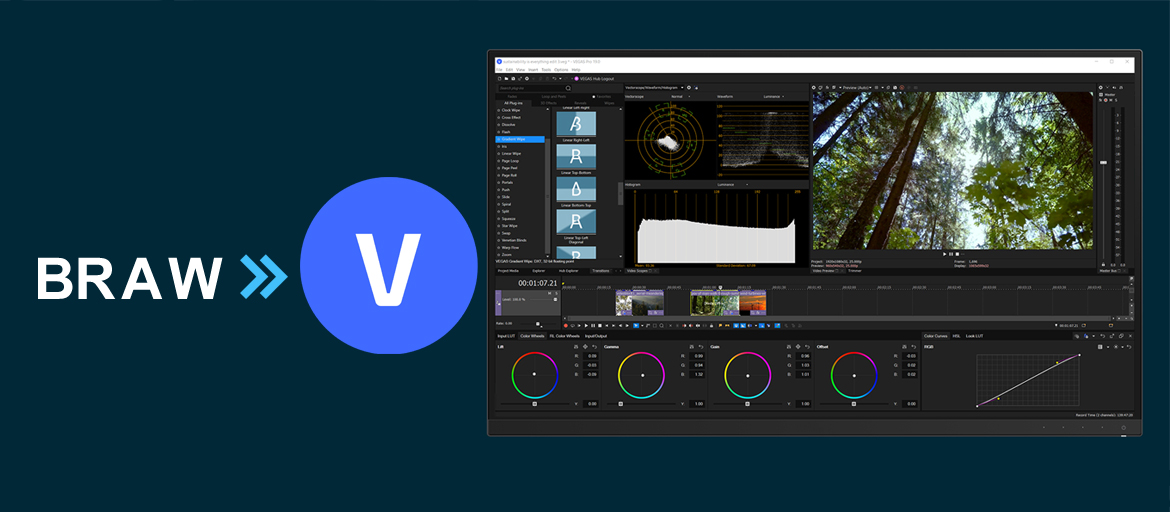The height and width of the screenshot is (512, 1170).
Task: Open the Help menu
Action: point(576,69)
